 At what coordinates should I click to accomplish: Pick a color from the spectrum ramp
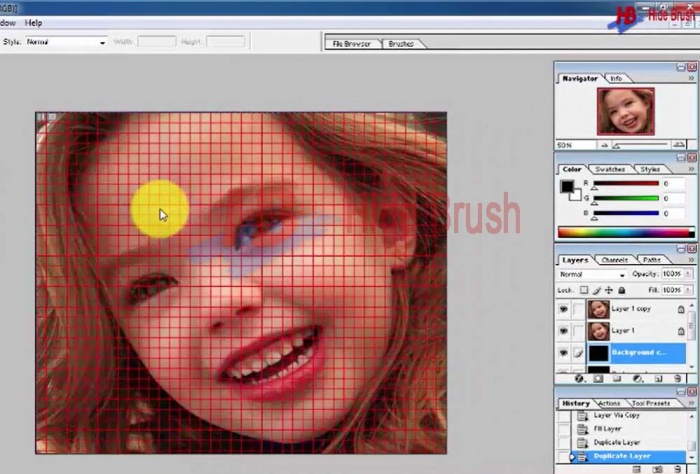pyautogui.click(x=623, y=233)
